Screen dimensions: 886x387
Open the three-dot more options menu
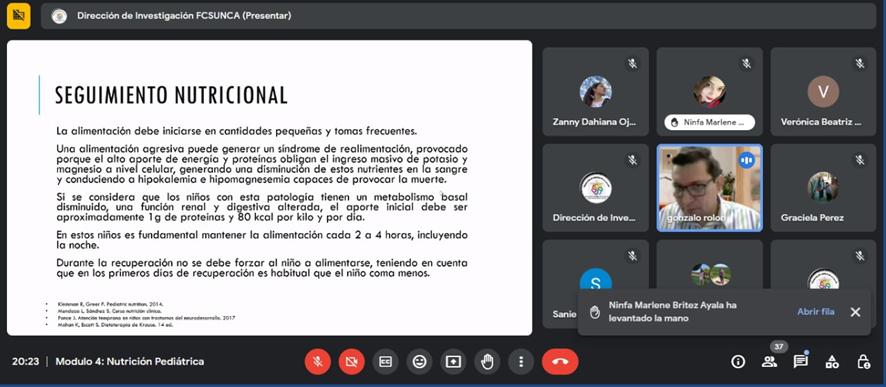click(x=521, y=362)
